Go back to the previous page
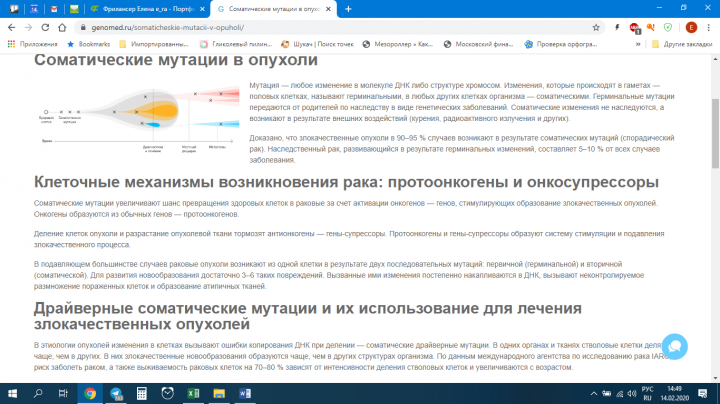This screenshot has width=720, height=404. (x=11, y=28)
